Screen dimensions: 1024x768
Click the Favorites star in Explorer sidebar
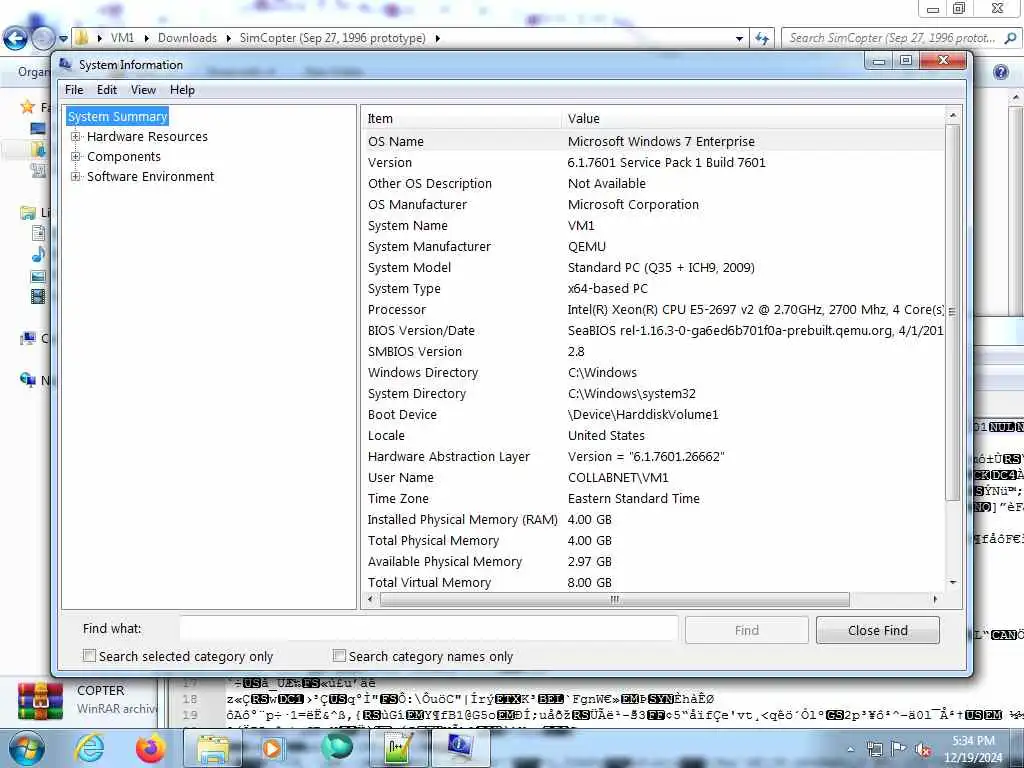[27, 106]
